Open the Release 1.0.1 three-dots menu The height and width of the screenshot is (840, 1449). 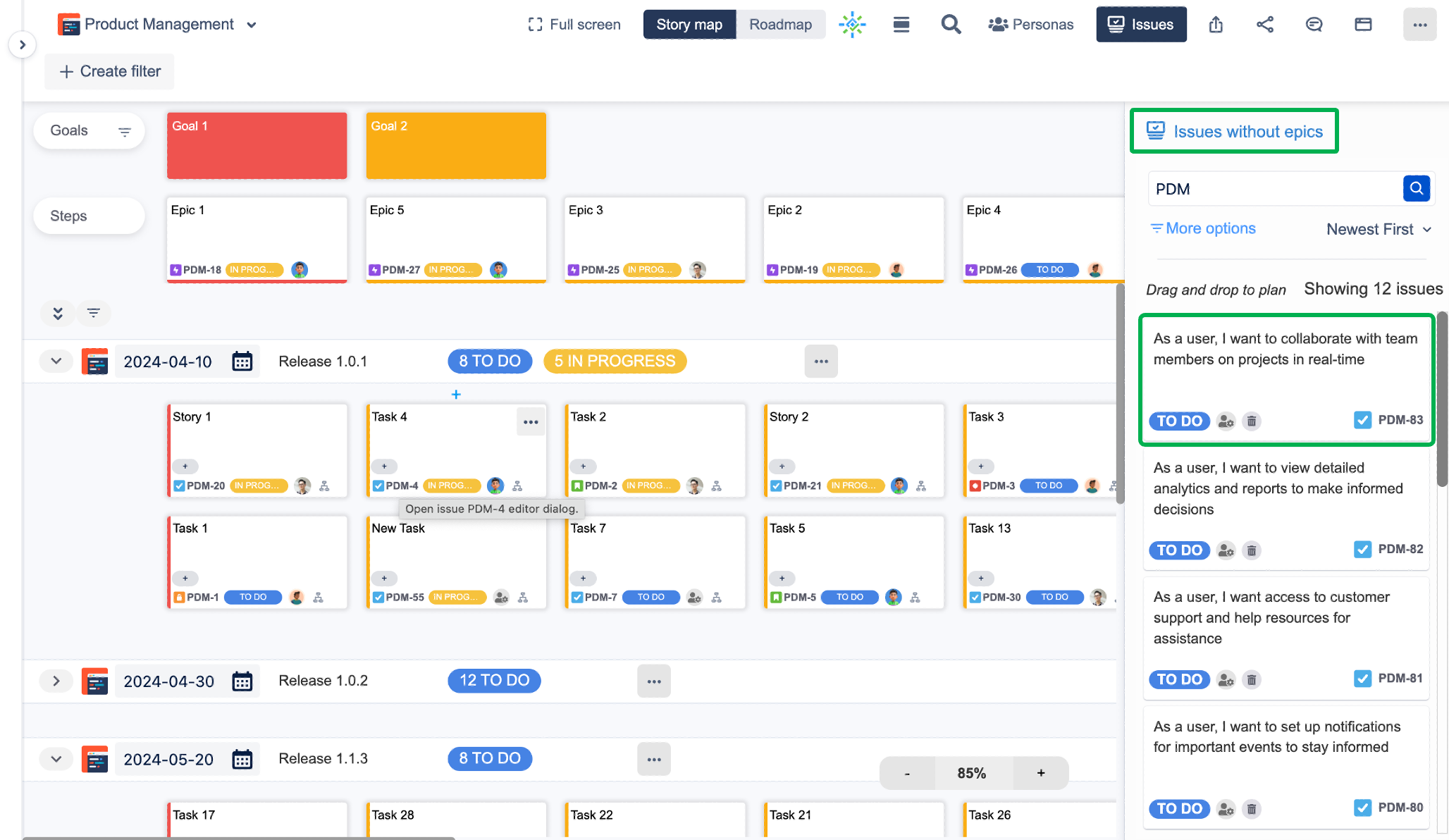(x=821, y=362)
